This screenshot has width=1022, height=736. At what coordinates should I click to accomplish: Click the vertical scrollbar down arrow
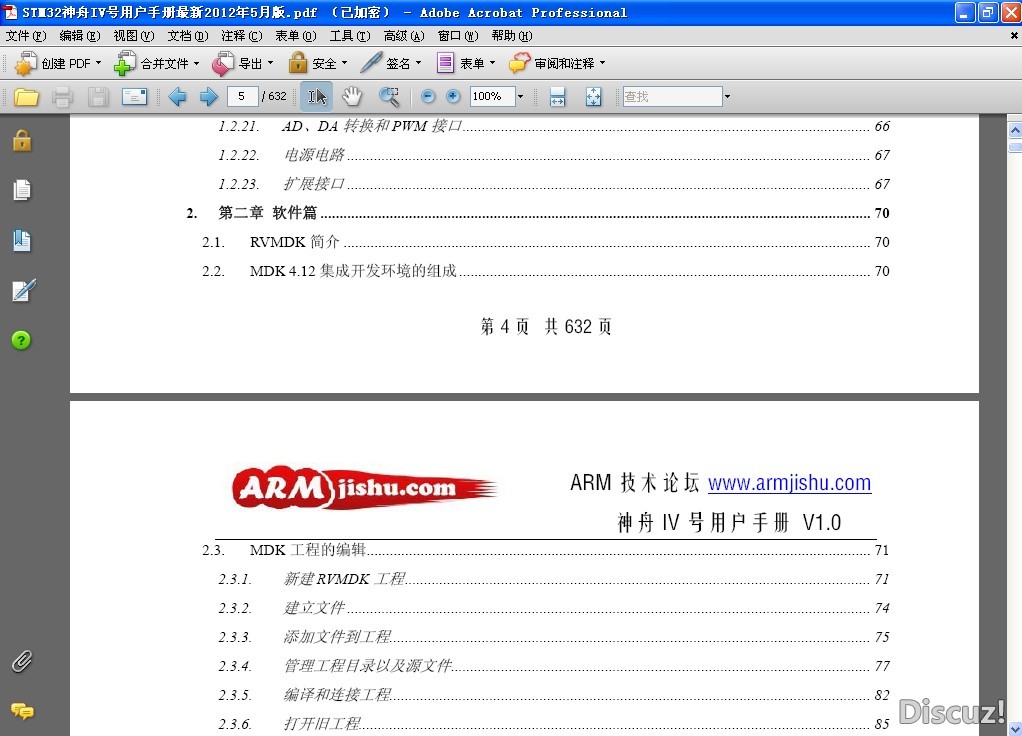[1014, 728]
